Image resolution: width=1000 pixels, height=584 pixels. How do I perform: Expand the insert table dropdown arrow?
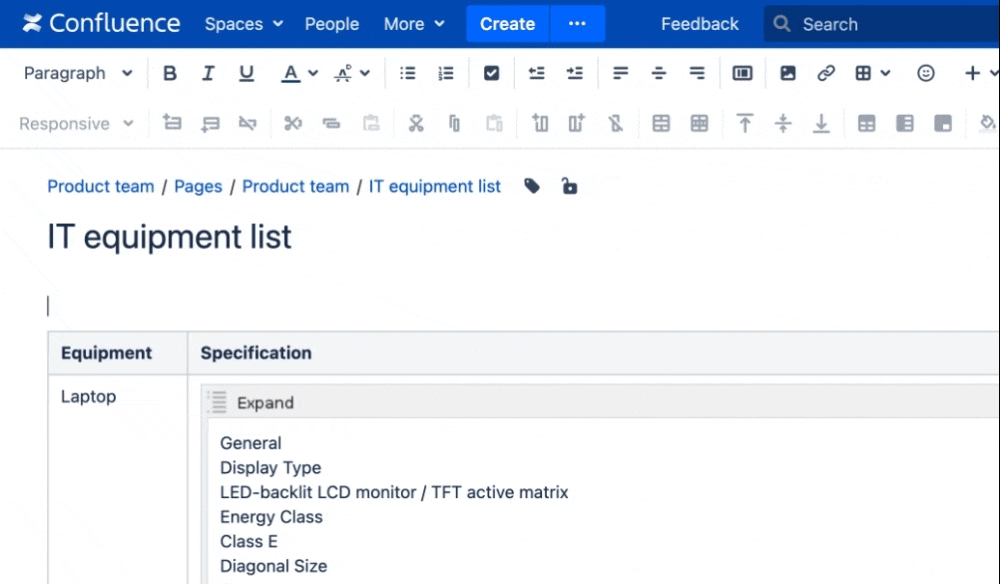tap(885, 73)
